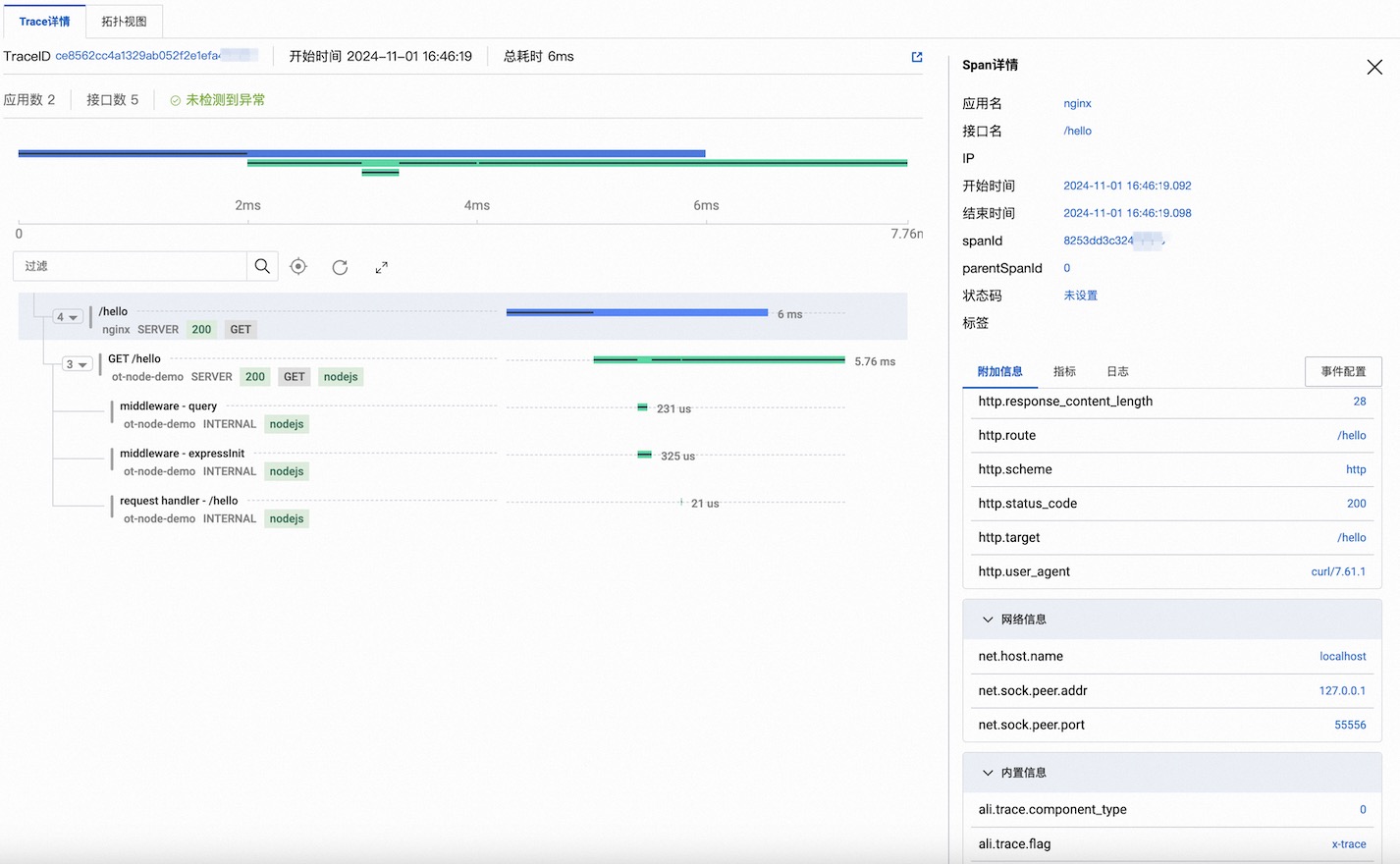The image size is (1400, 864).
Task: Click the /hello interface name link
Action: (1077, 131)
